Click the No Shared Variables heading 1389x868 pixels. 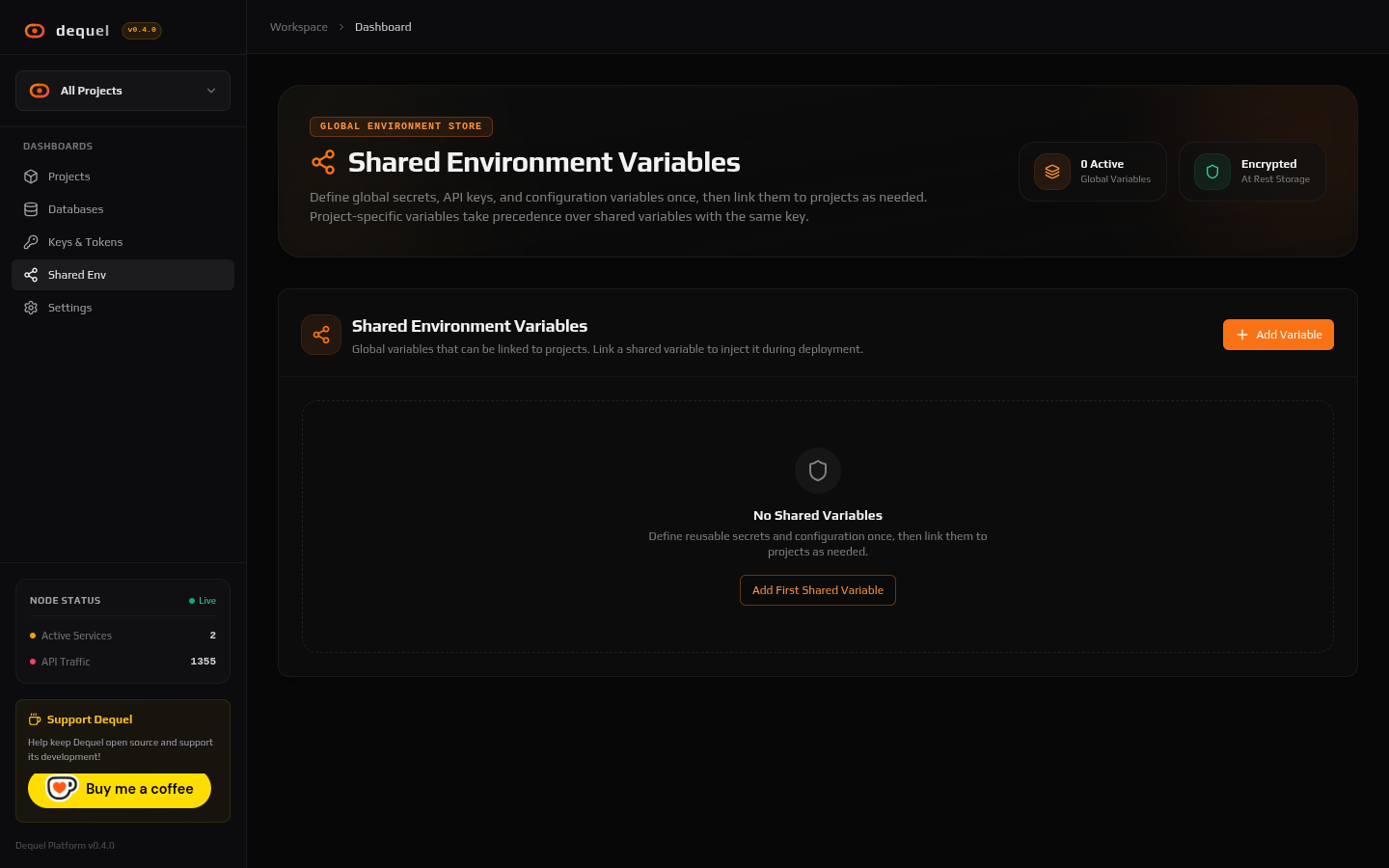(818, 516)
